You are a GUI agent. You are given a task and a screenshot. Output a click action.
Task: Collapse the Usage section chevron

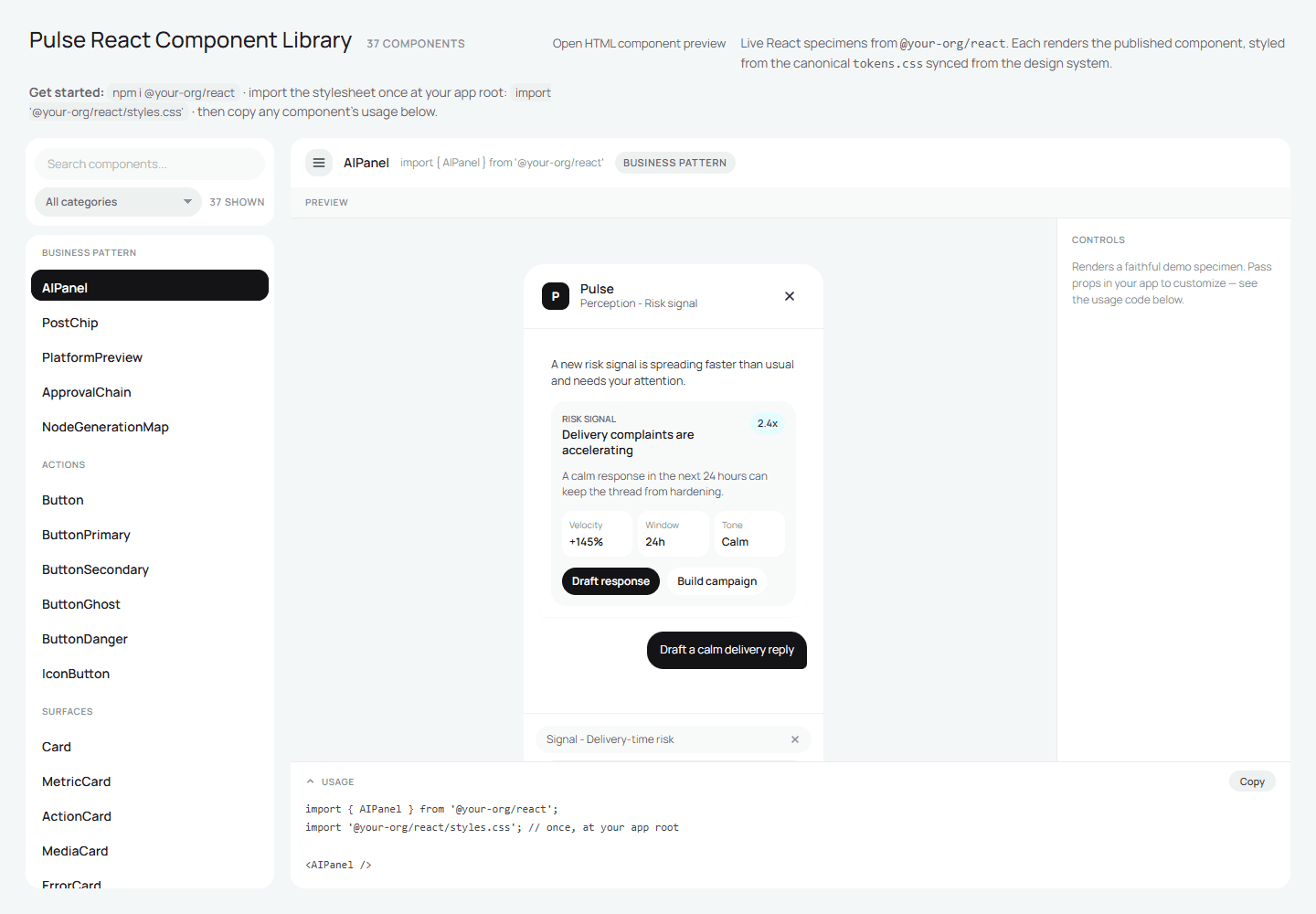point(311,781)
